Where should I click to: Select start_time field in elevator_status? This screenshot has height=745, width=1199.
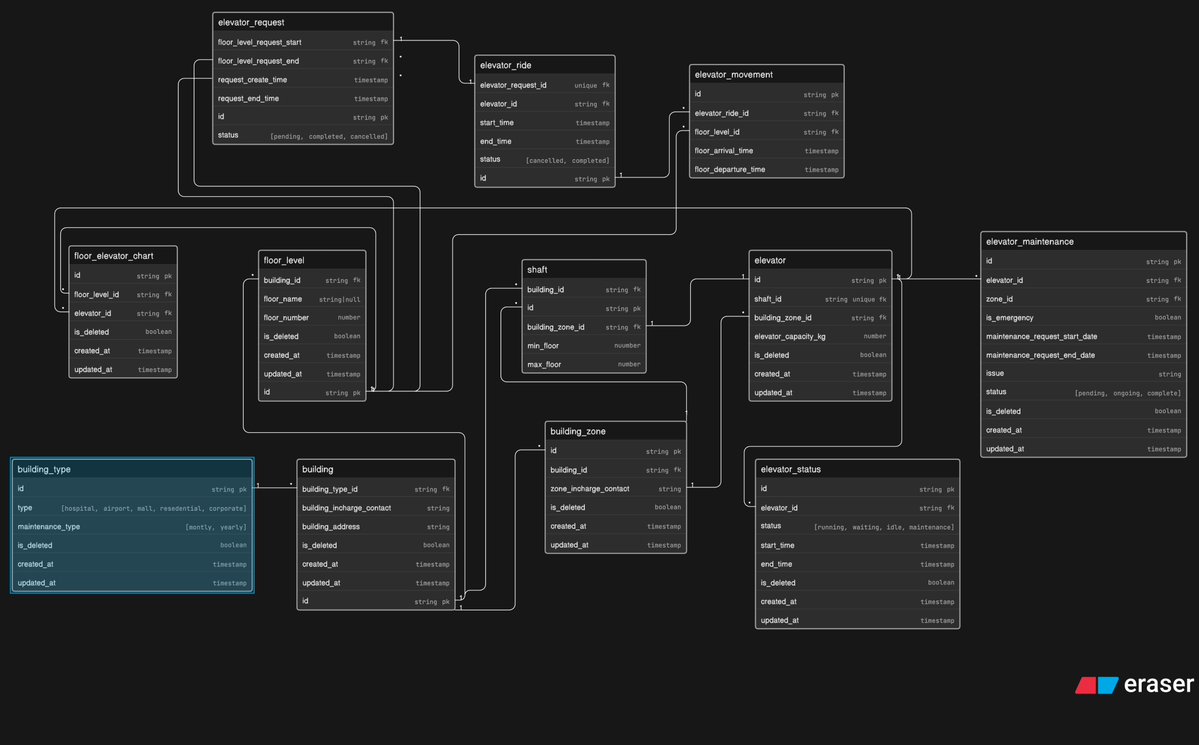click(857, 545)
